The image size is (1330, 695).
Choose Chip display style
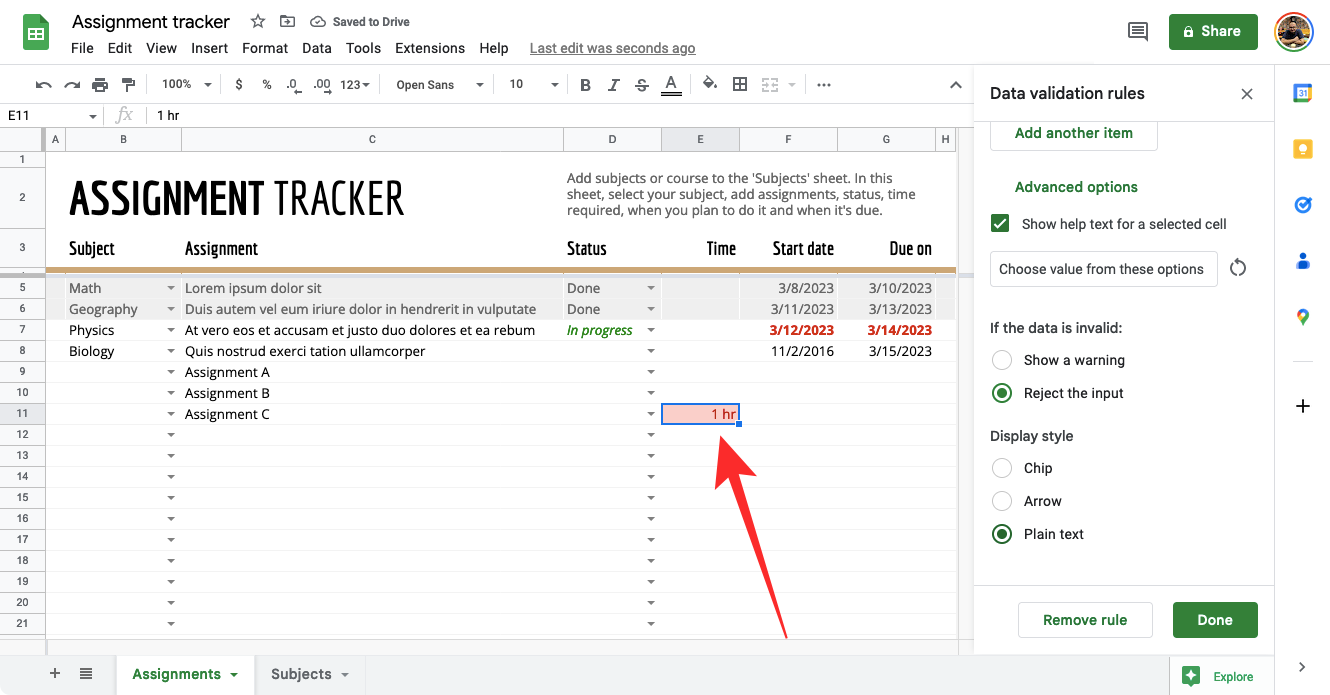[x=1002, y=468]
